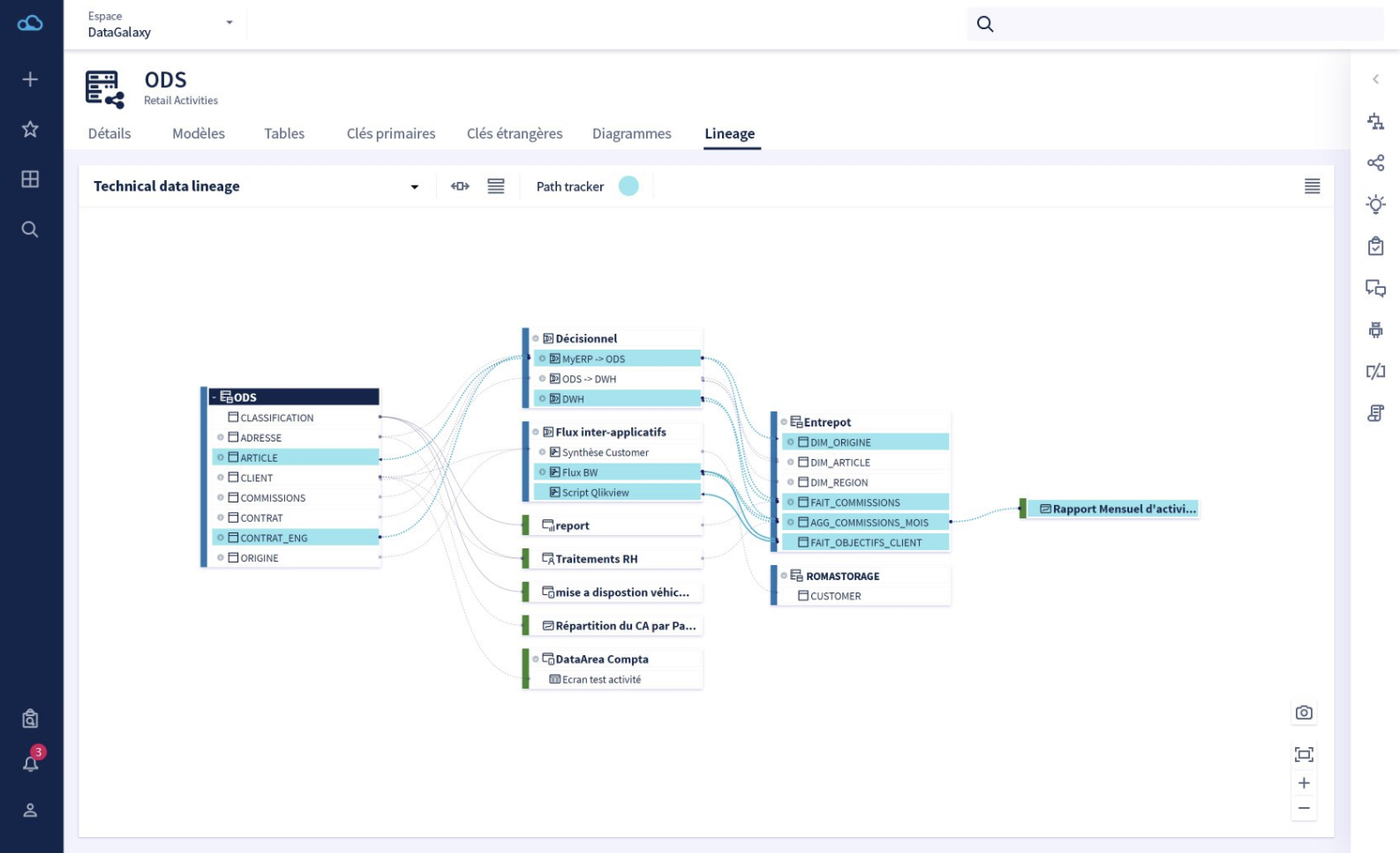
Task: Toggle the expand-width arrows icon in toolbar
Action: point(460,186)
